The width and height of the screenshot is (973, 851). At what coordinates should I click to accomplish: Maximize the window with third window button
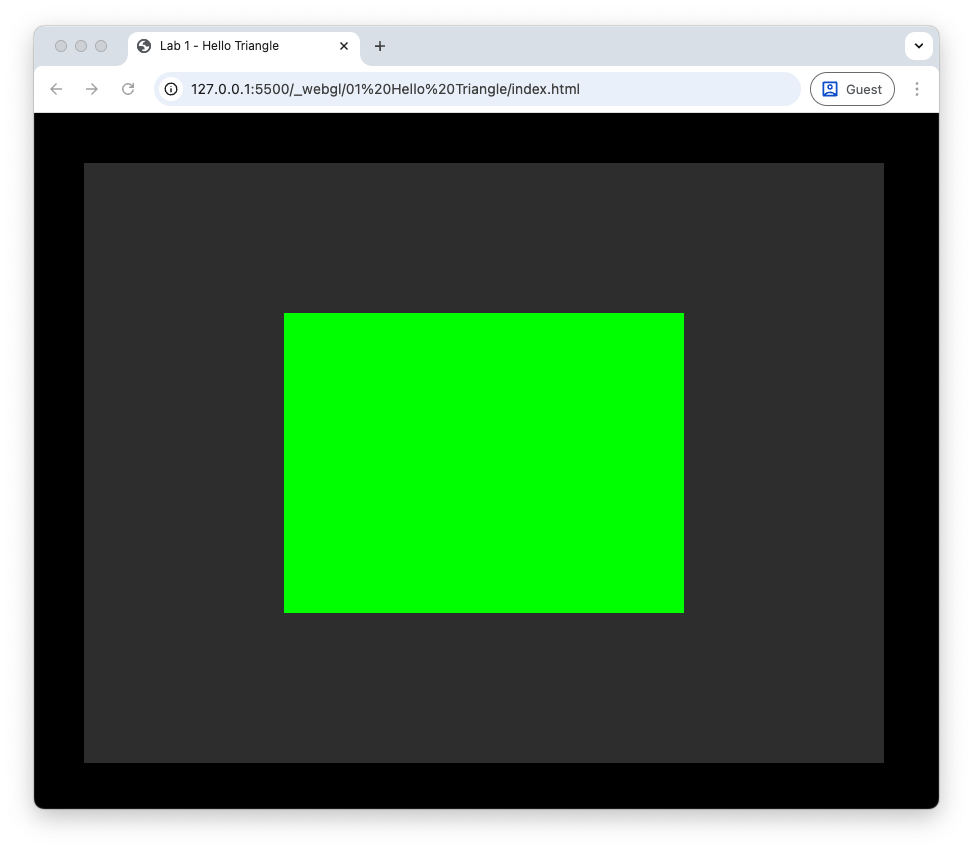pyautogui.click(x=101, y=46)
